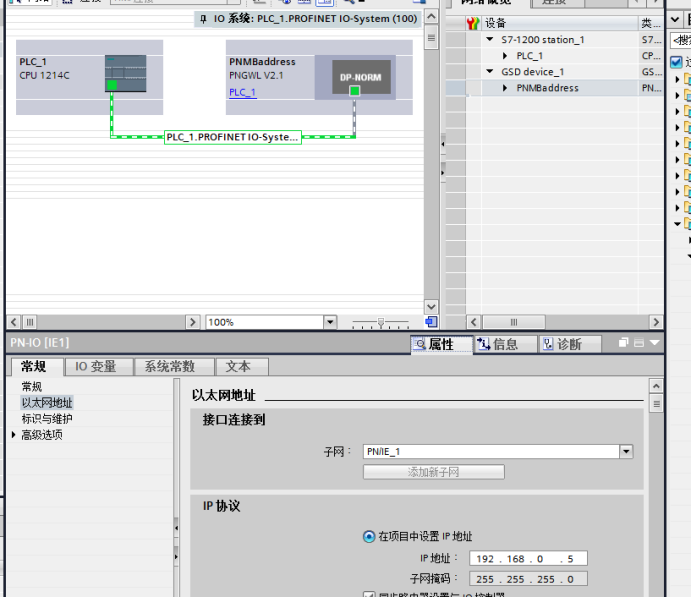692x598 pixels.
Task: Open the overview navigation icon beside zoom slider
Action: 431,322
